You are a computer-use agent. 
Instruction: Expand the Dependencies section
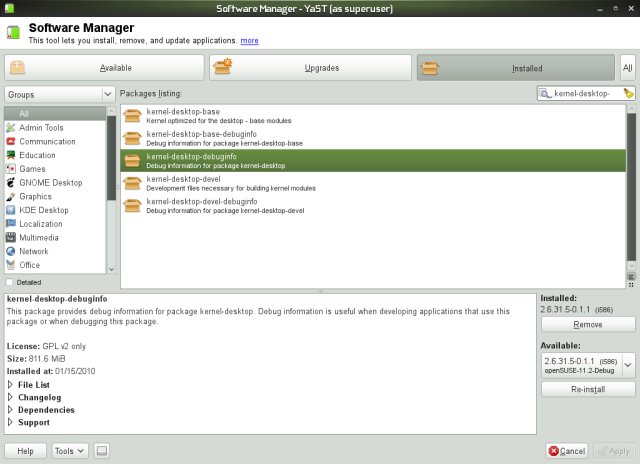coord(11,410)
